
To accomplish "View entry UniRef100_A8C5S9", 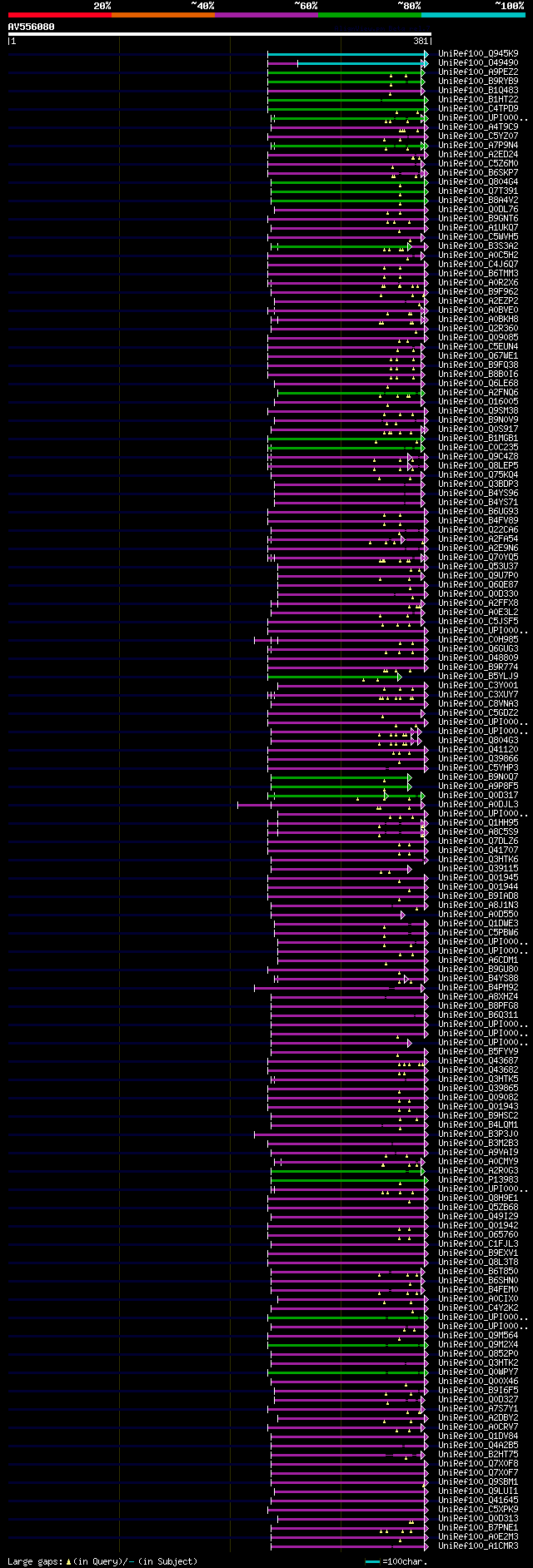I will pyautogui.click(x=478, y=831).
